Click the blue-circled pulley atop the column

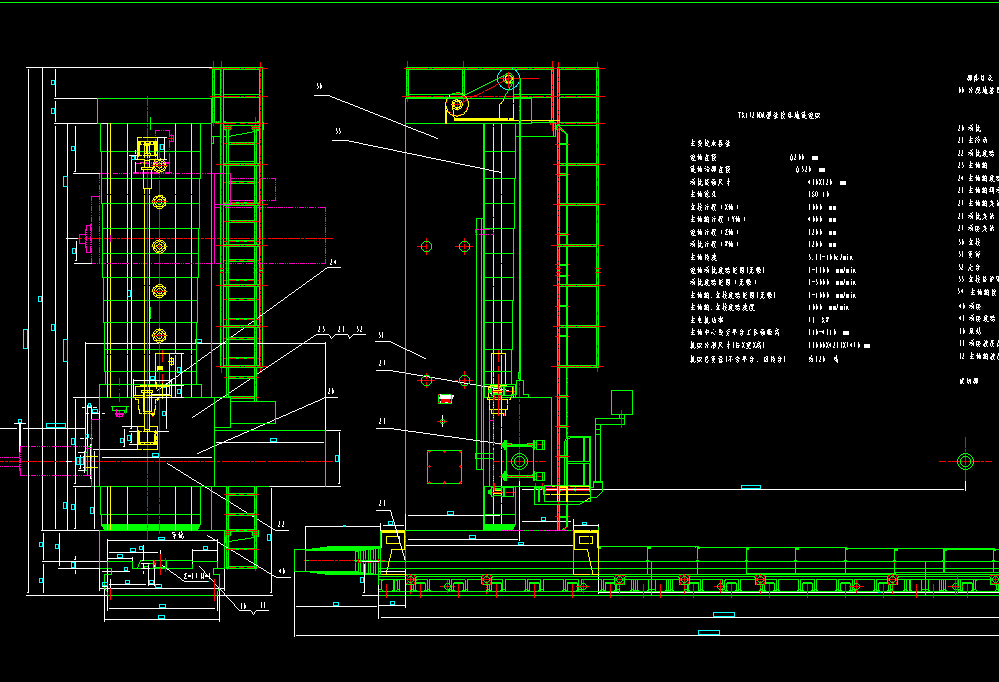507,78
